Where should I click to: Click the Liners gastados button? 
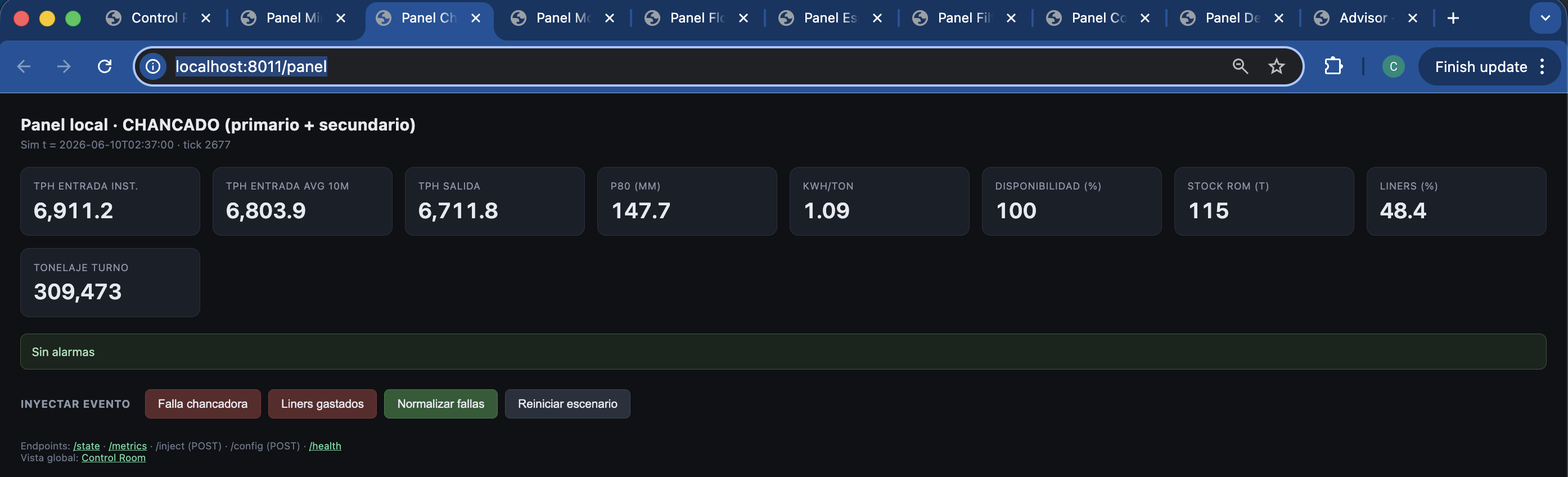click(322, 404)
